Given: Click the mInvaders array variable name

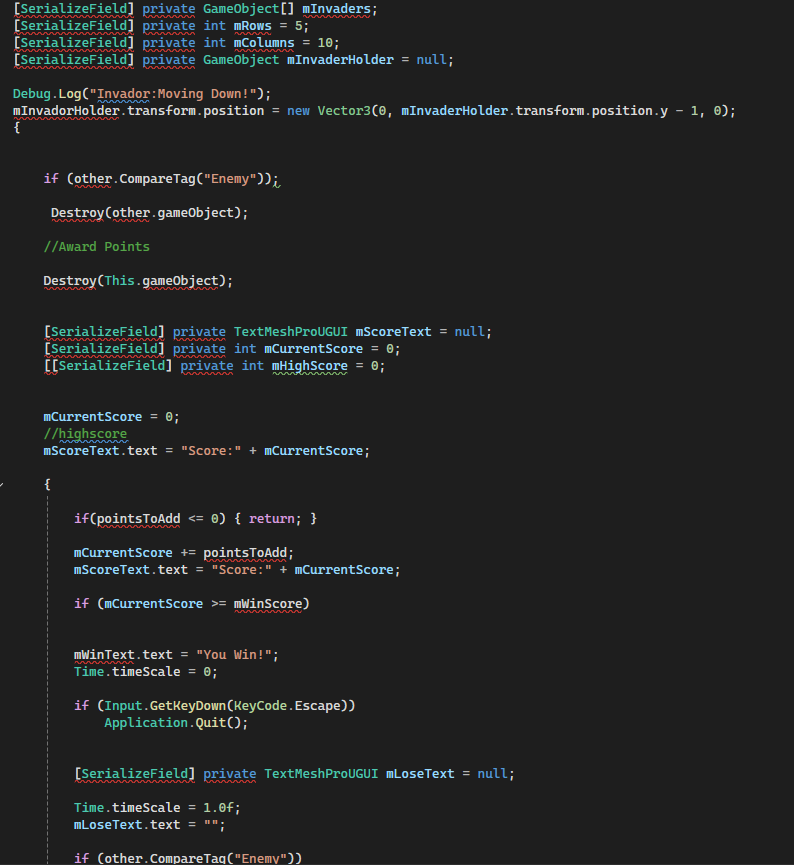Looking at the screenshot, I should pos(336,9).
